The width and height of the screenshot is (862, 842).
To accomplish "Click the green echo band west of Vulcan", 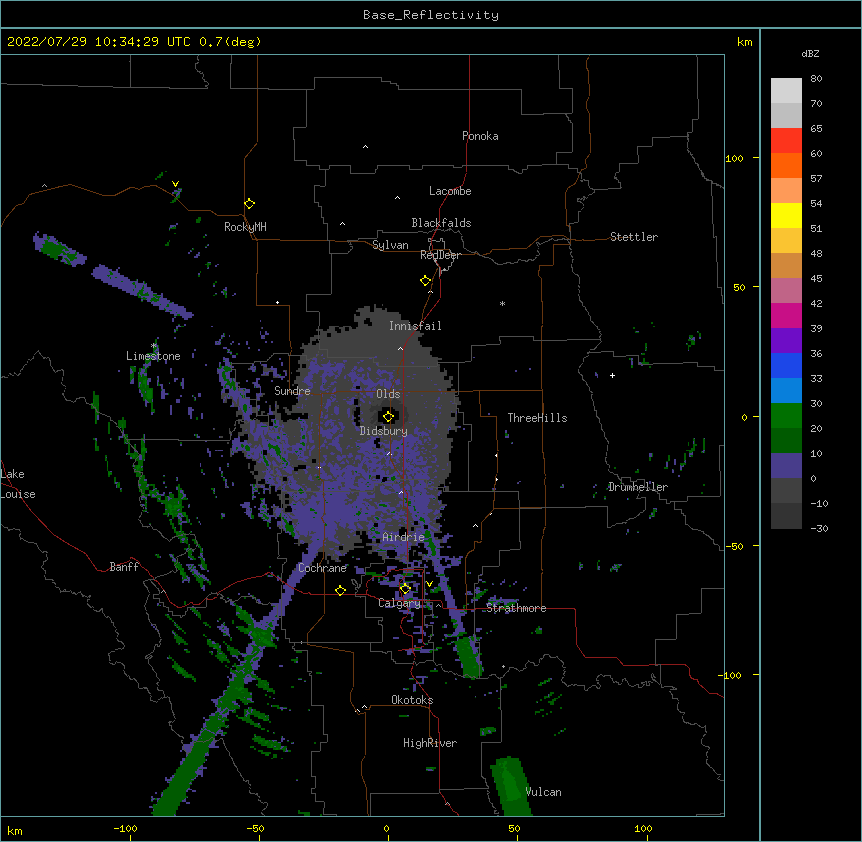I will click(x=510, y=786).
